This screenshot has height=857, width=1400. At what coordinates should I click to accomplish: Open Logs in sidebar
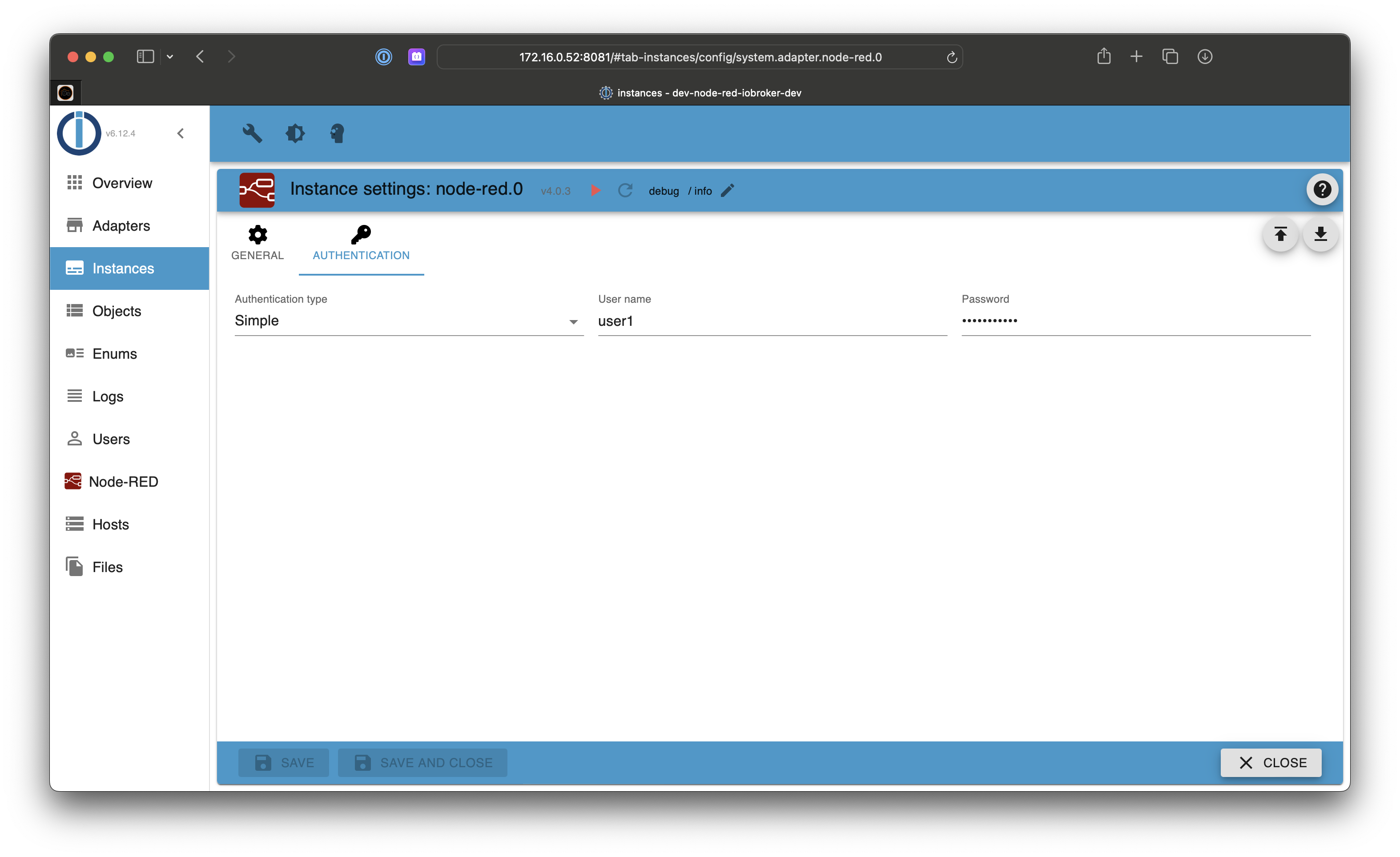pos(129,396)
